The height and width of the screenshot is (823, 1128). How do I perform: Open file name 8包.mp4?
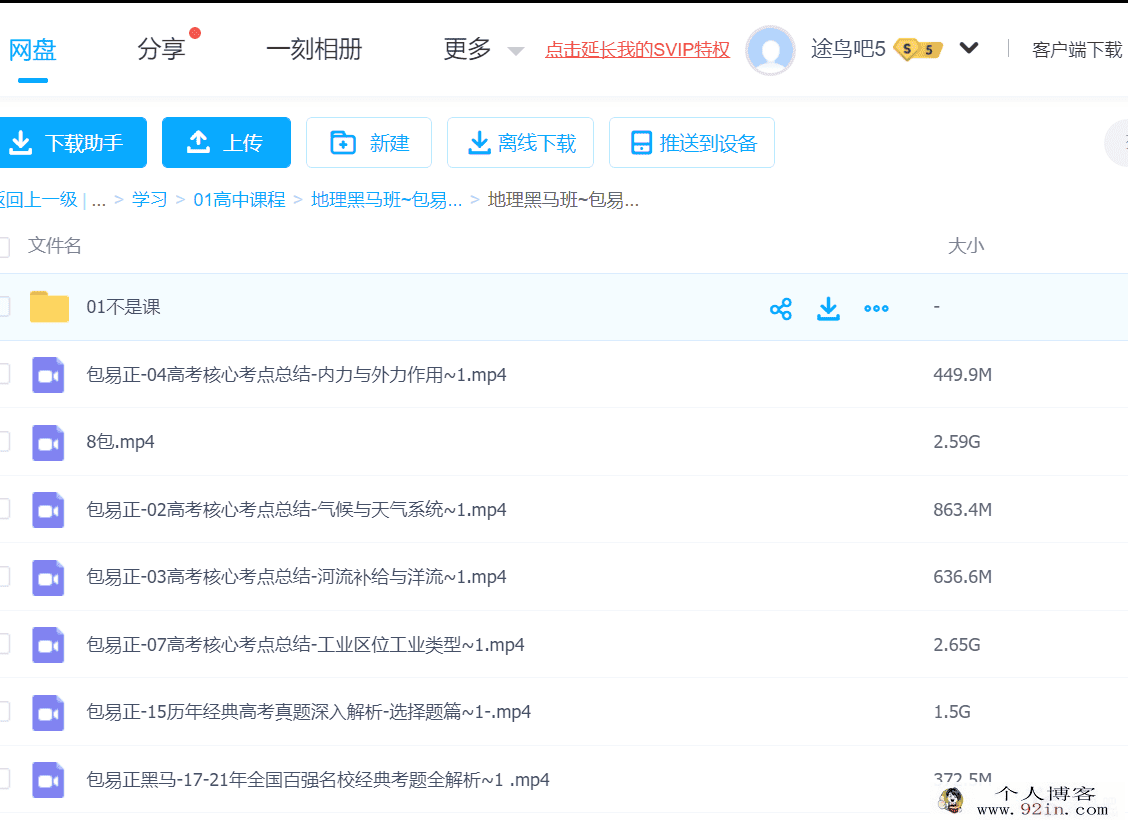[x=121, y=442]
